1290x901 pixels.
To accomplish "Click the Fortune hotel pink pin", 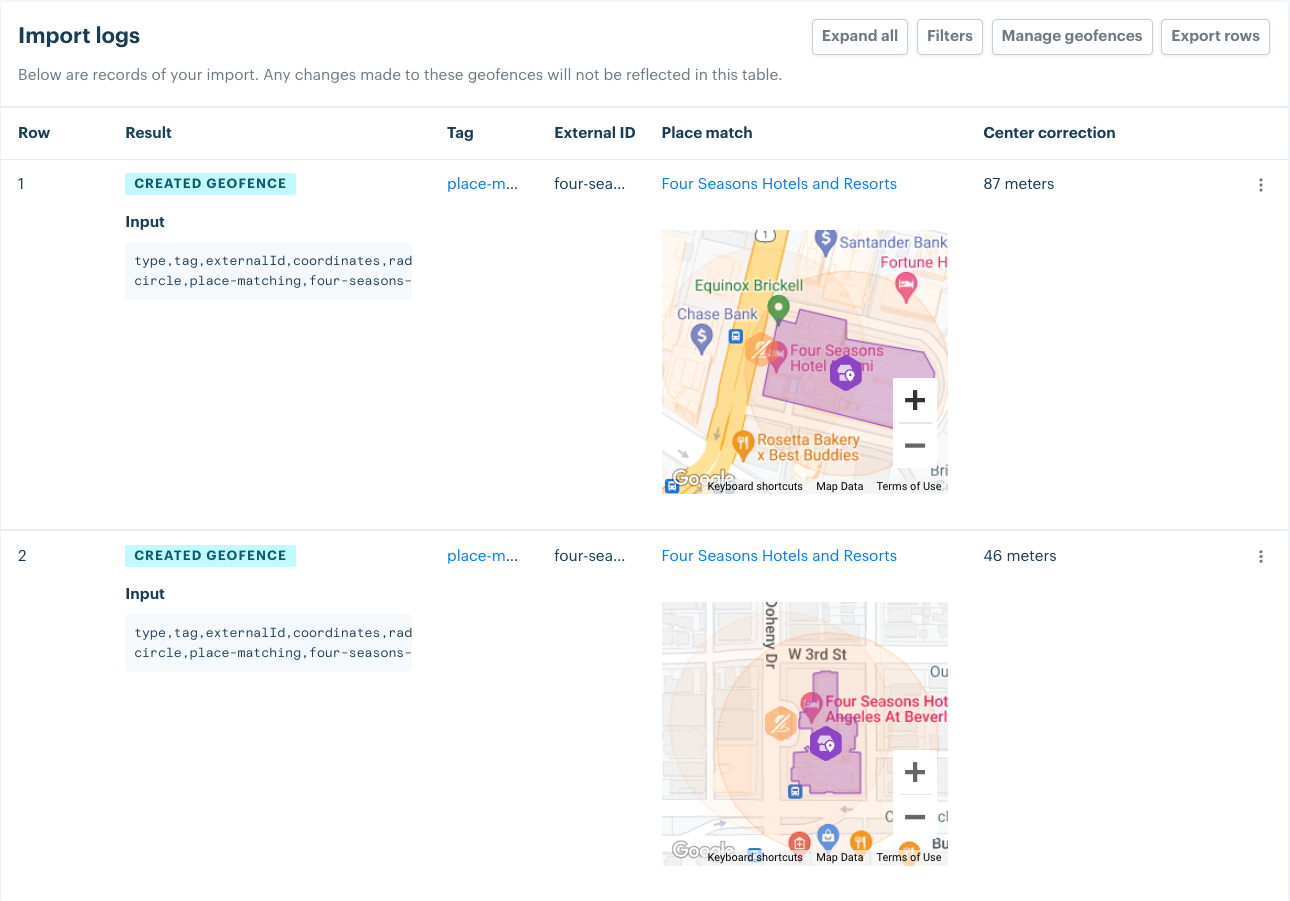I will point(906,287).
